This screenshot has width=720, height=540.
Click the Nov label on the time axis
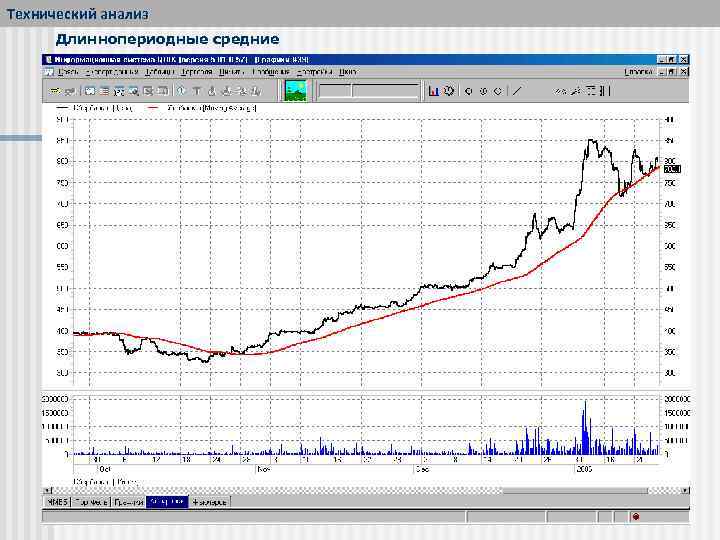click(263, 469)
